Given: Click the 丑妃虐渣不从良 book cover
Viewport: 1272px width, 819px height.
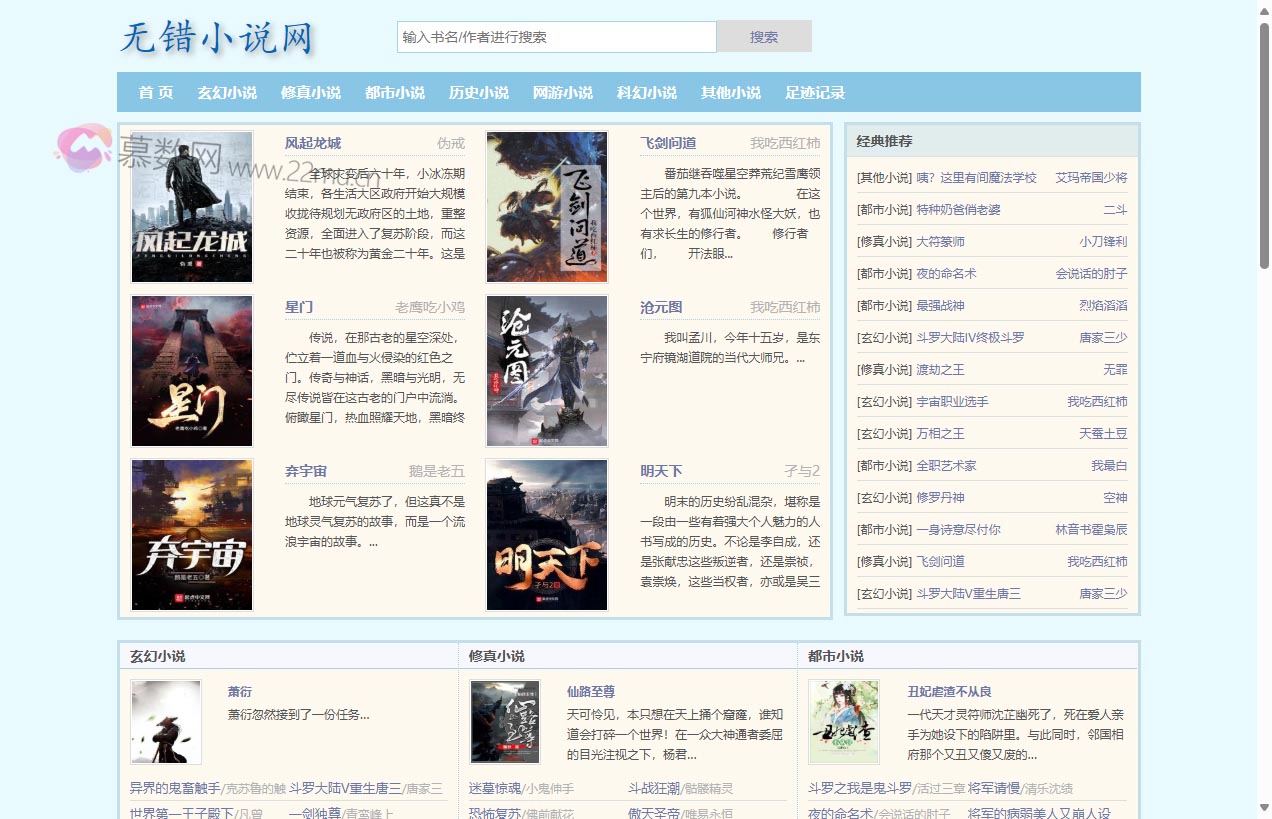Looking at the screenshot, I should click(x=843, y=722).
